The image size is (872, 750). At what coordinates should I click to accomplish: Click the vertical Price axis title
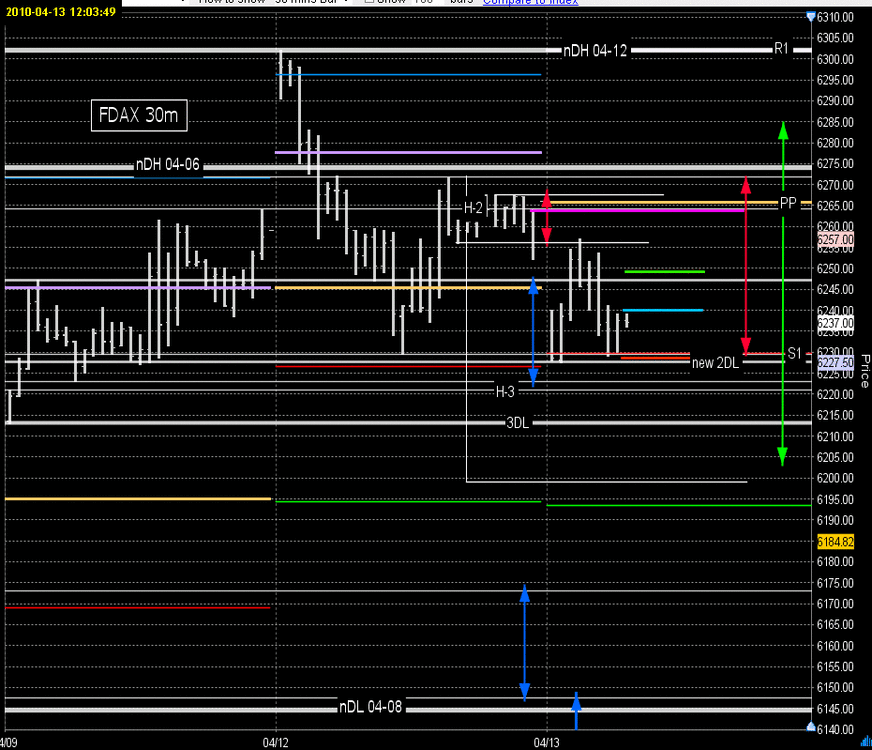(x=865, y=371)
